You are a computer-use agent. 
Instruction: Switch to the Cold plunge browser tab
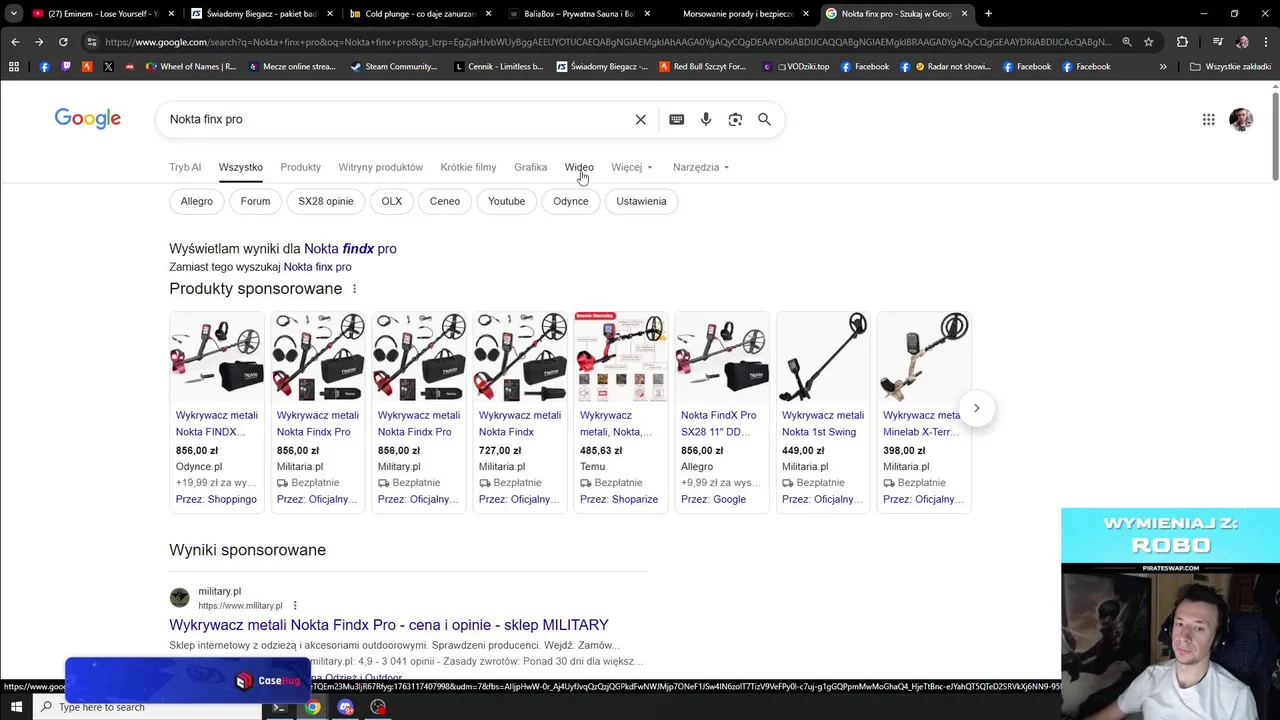click(x=420, y=14)
